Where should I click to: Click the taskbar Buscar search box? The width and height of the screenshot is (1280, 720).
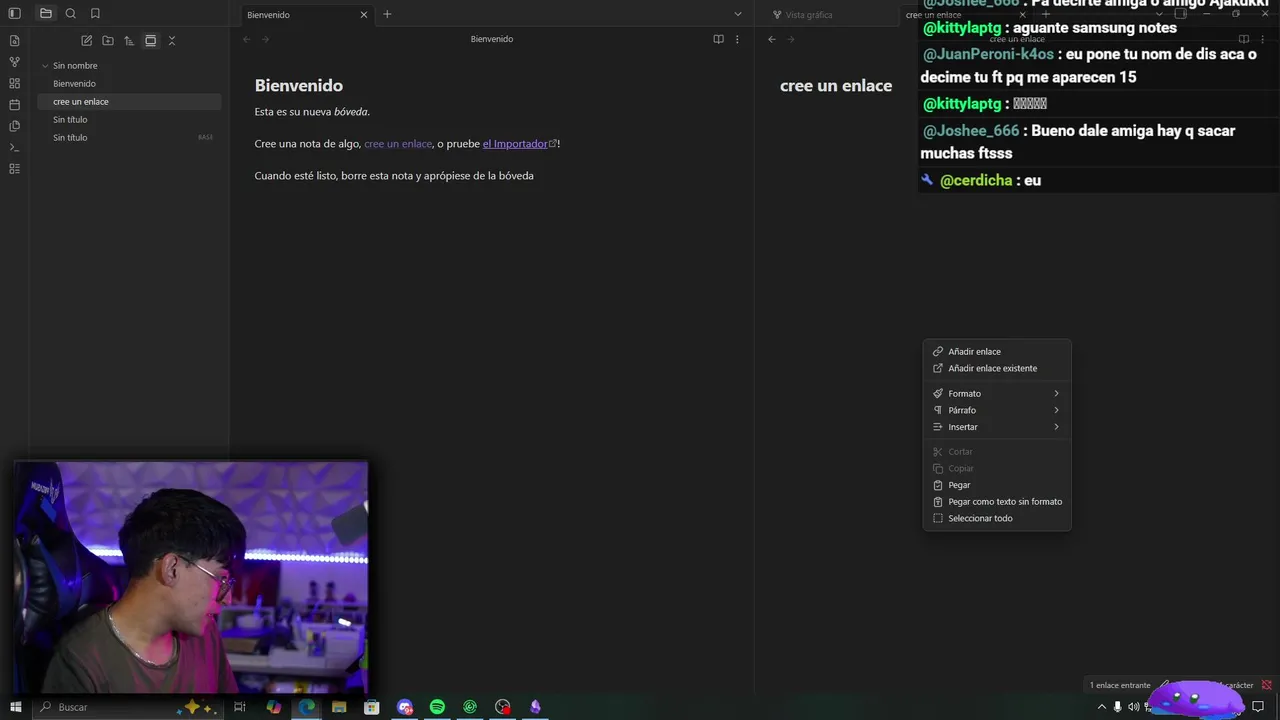(128, 707)
